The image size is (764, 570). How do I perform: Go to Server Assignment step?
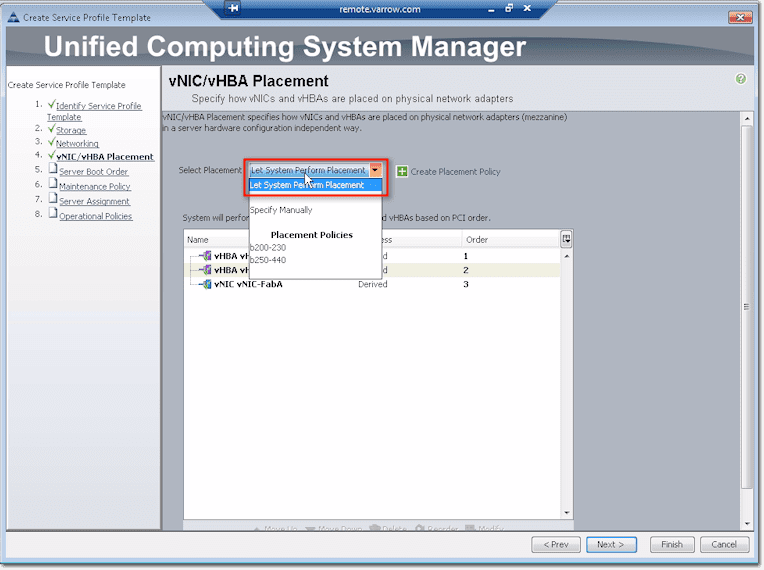click(94, 201)
